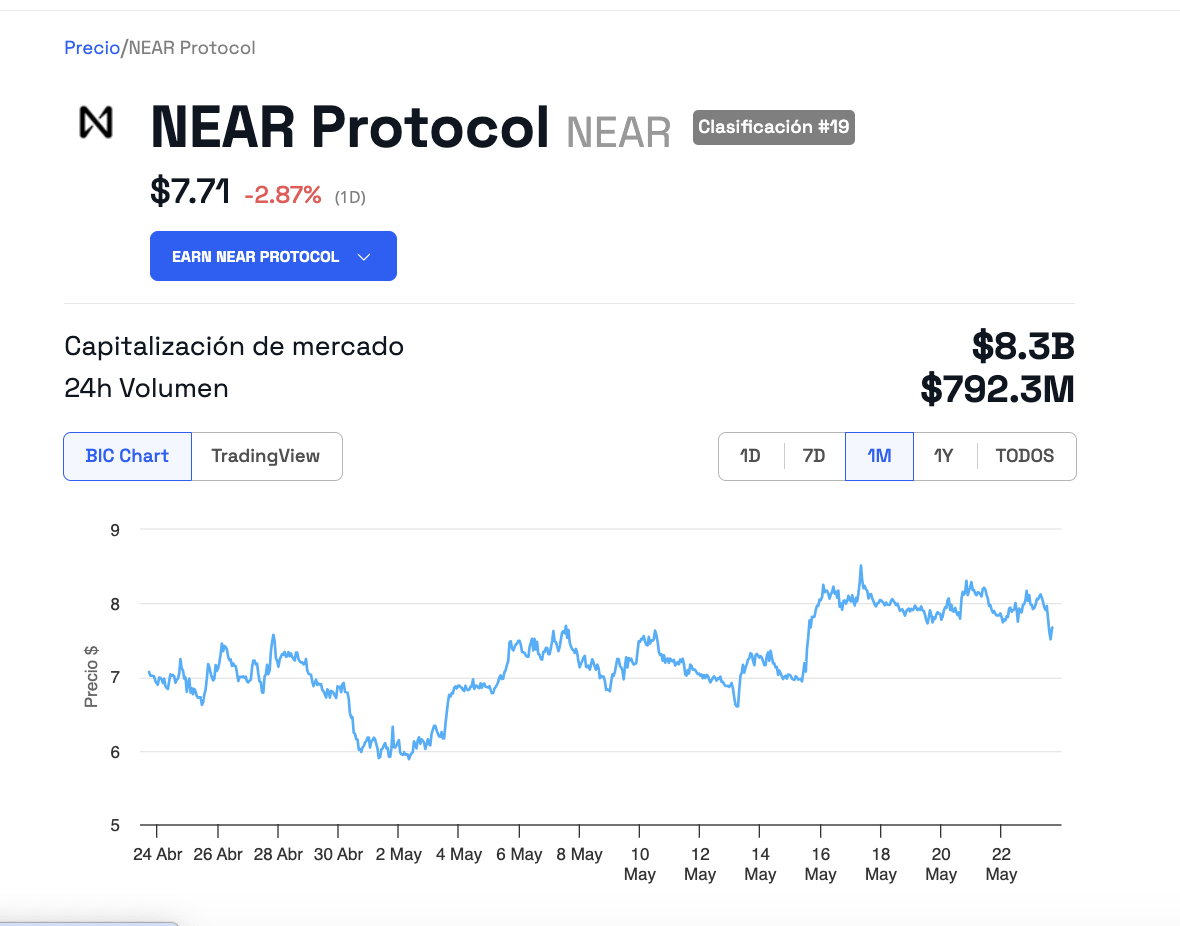
Task: Select the 1Y time range
Action: [943, 456]
